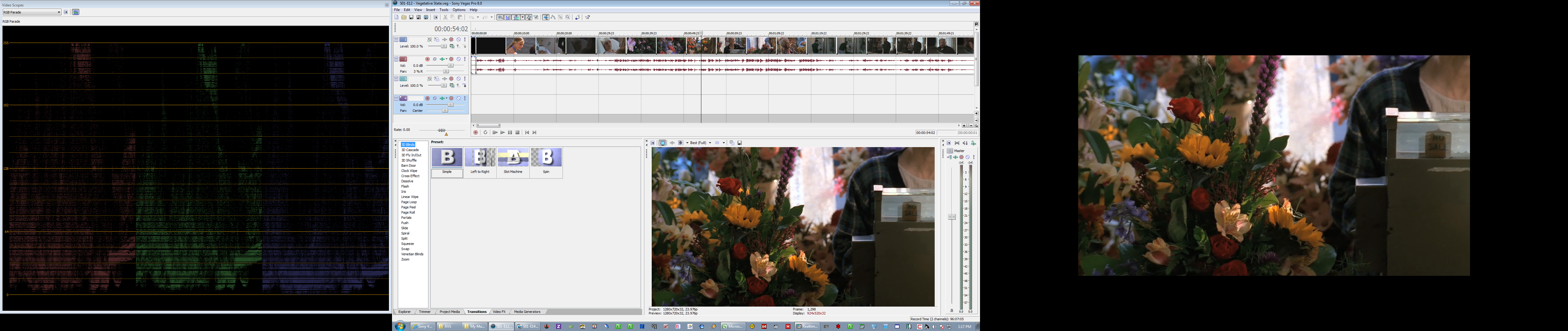Select the Cross Effect transition
1568x331 pixels.
[410, 176]
